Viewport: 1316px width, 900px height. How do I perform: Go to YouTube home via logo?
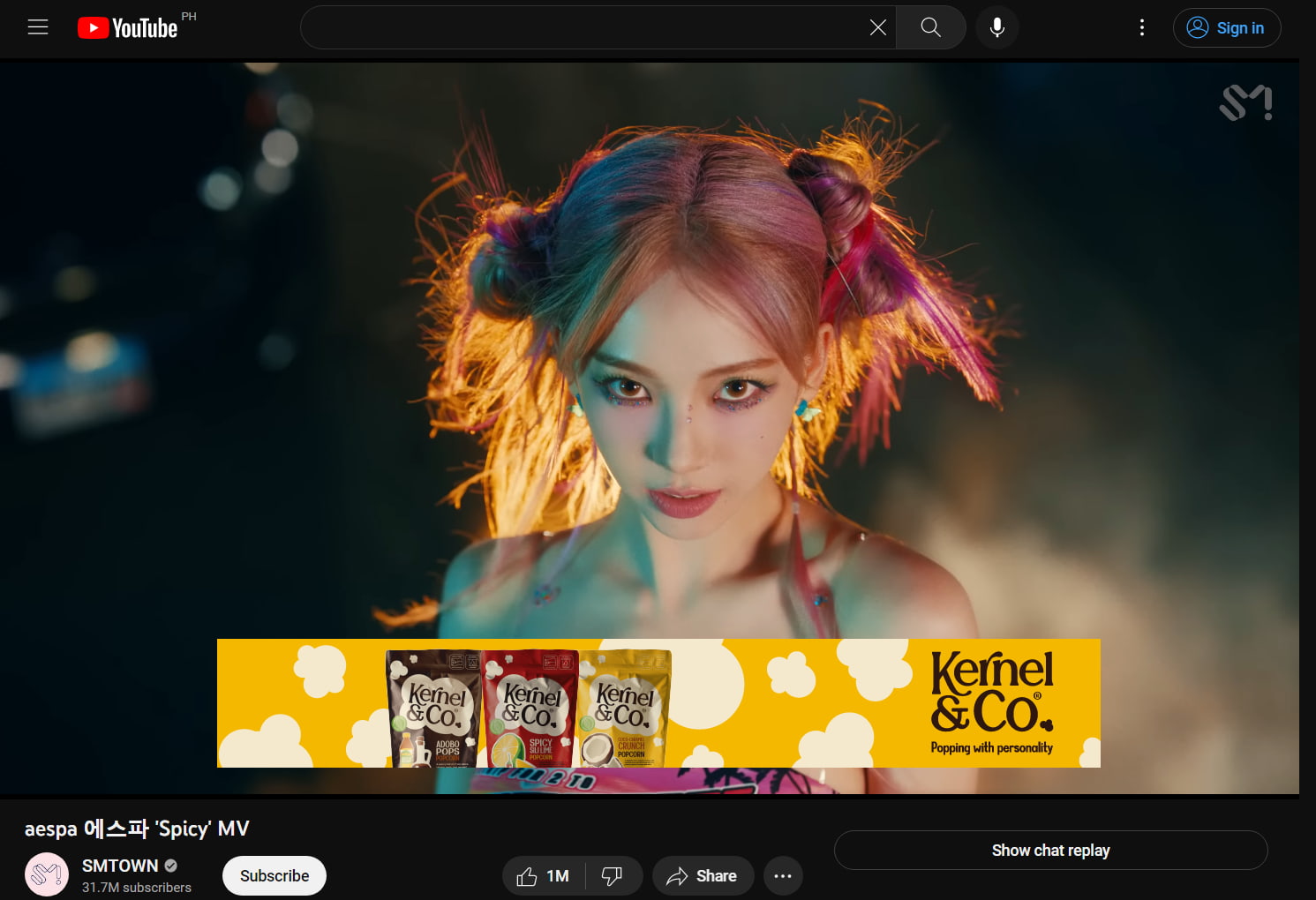tap(128, 28)
